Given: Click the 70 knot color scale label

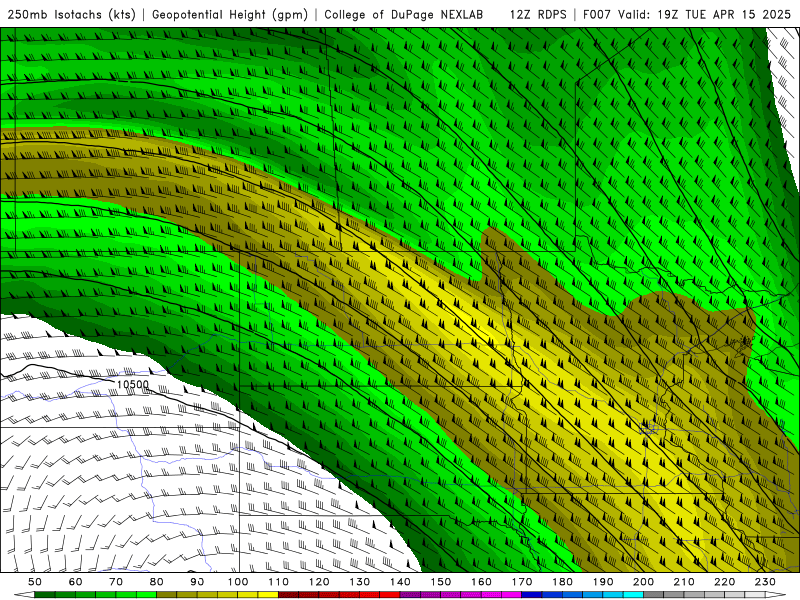Looking at the screenshot, I should [x=116, y=582].
